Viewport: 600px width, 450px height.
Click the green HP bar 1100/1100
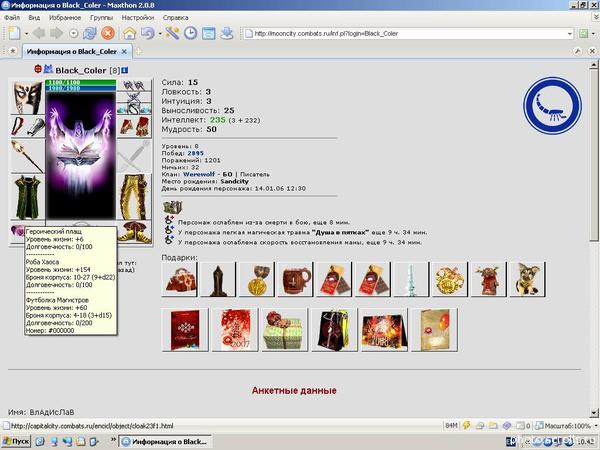coord(80,82)
